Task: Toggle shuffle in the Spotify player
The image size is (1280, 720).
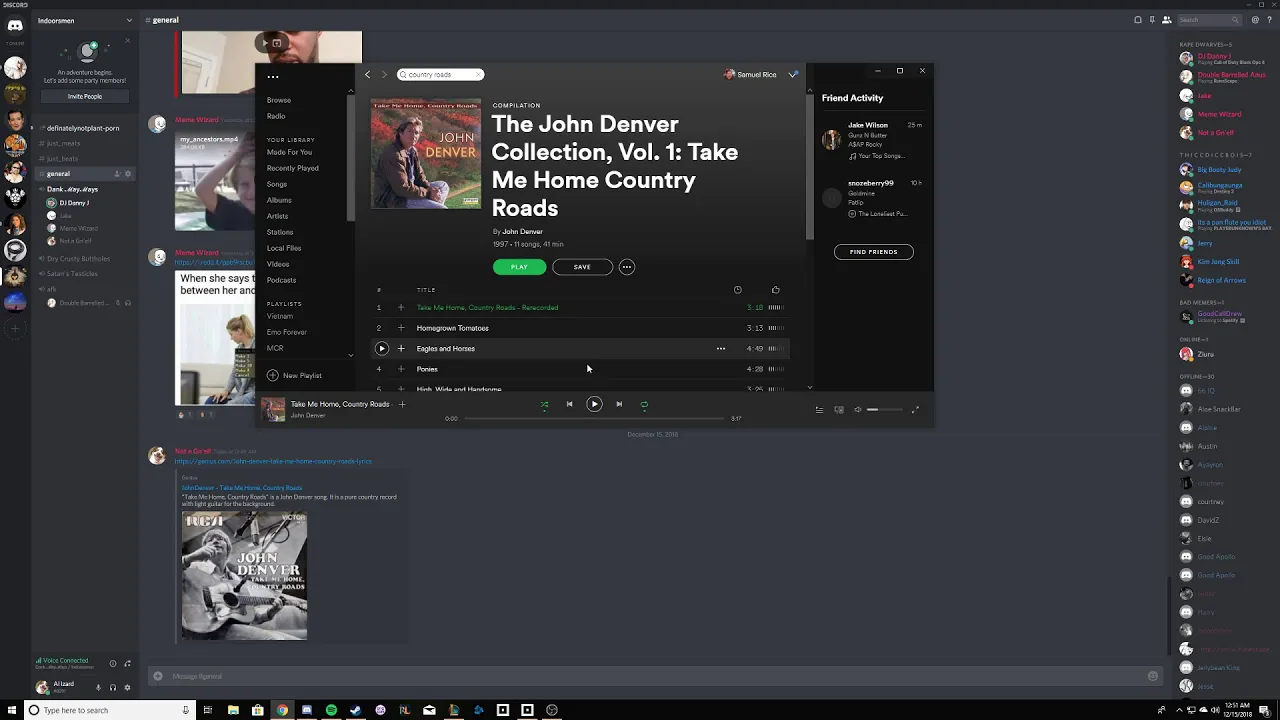Action: point(544,404)
